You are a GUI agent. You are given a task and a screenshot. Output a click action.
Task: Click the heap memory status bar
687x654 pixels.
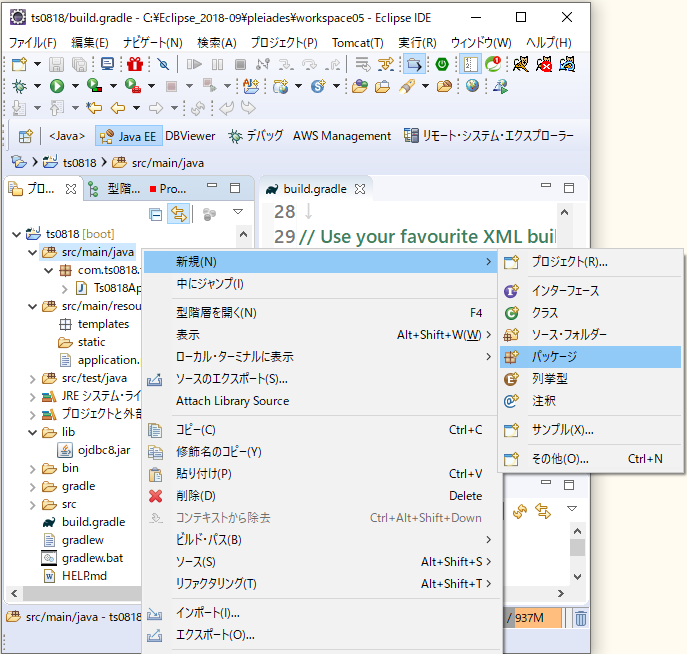tap(535, 618)
